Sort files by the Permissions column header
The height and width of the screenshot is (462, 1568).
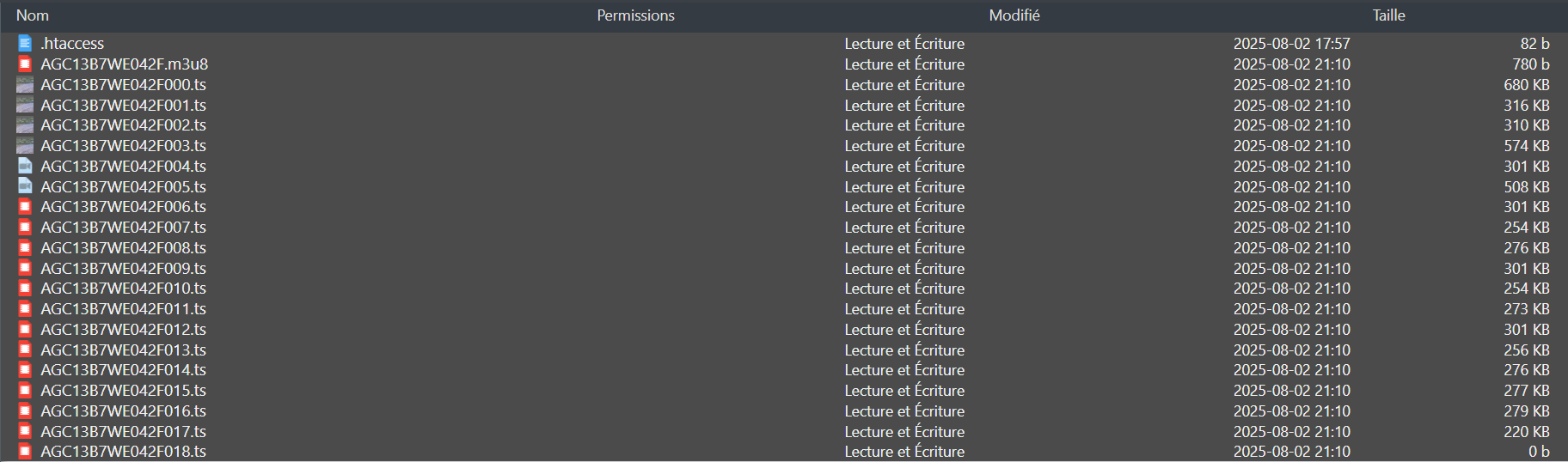636,15
